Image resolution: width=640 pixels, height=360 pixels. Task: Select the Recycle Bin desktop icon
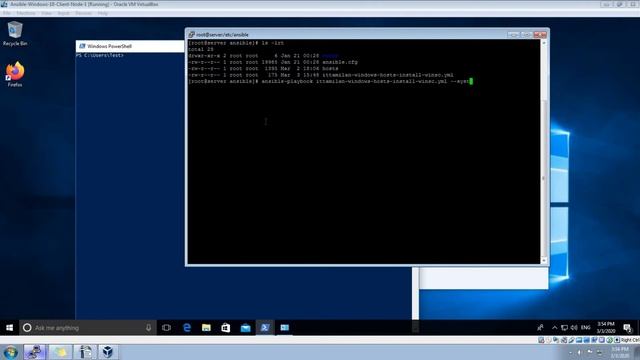coord(15,33)
